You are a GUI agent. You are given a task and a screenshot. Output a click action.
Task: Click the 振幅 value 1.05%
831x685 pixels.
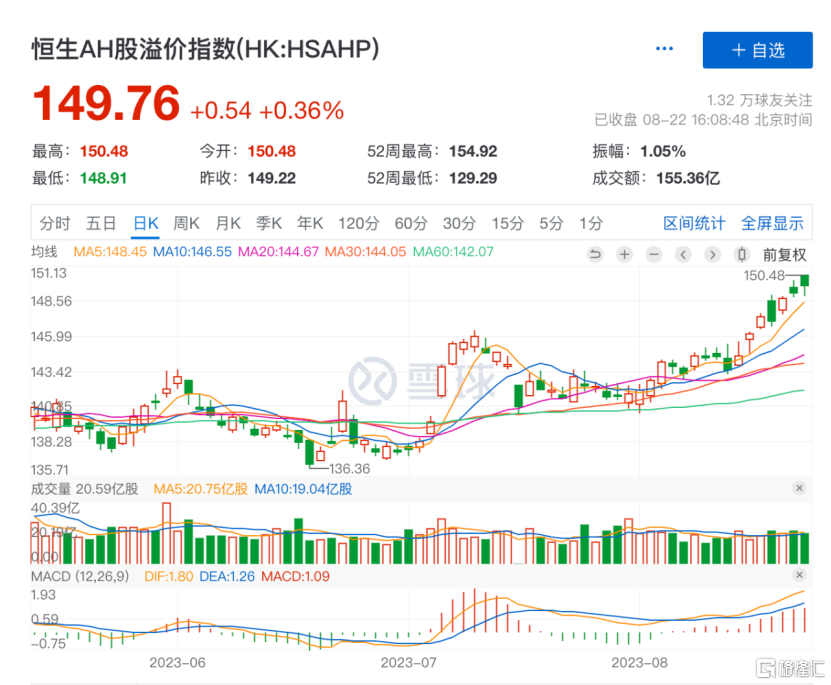pos(663,152)
